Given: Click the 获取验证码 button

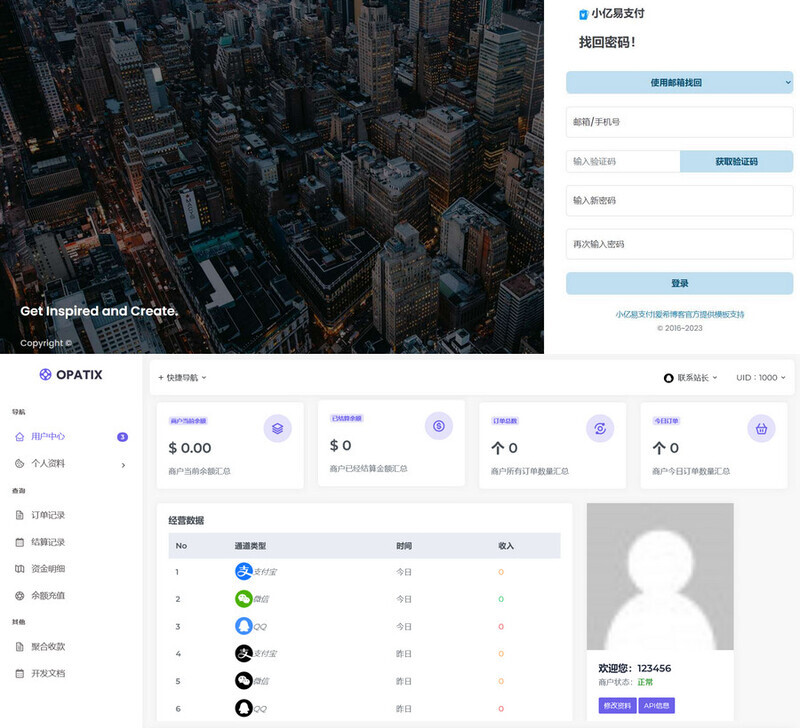Looking at the screenshot, I should point(736,161).
